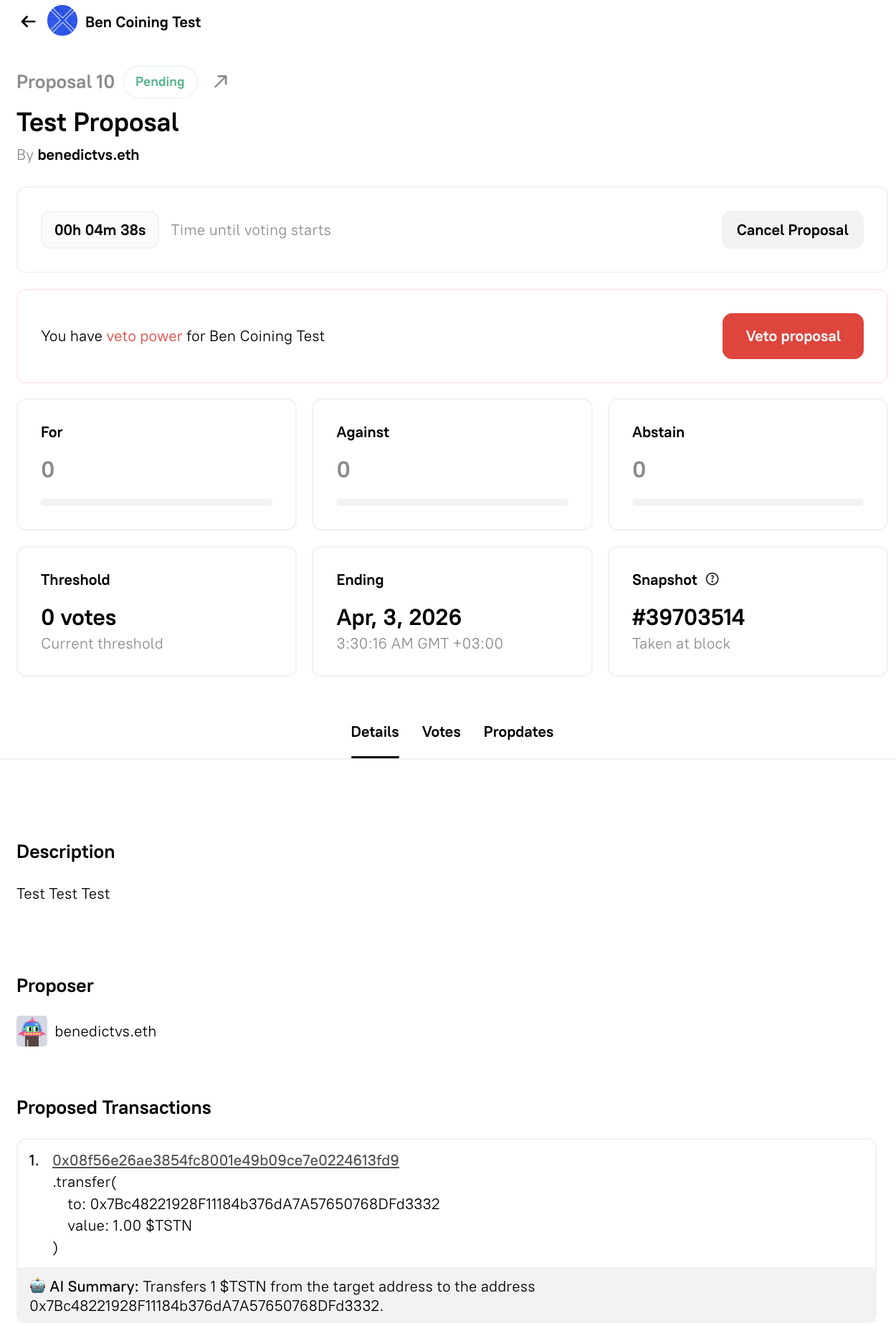The height and width of the screenshot is (1326, 896).
Task: Select the Ben Coining Test DAO avatar
Action: pyautogui.click(x=63, y=22)
